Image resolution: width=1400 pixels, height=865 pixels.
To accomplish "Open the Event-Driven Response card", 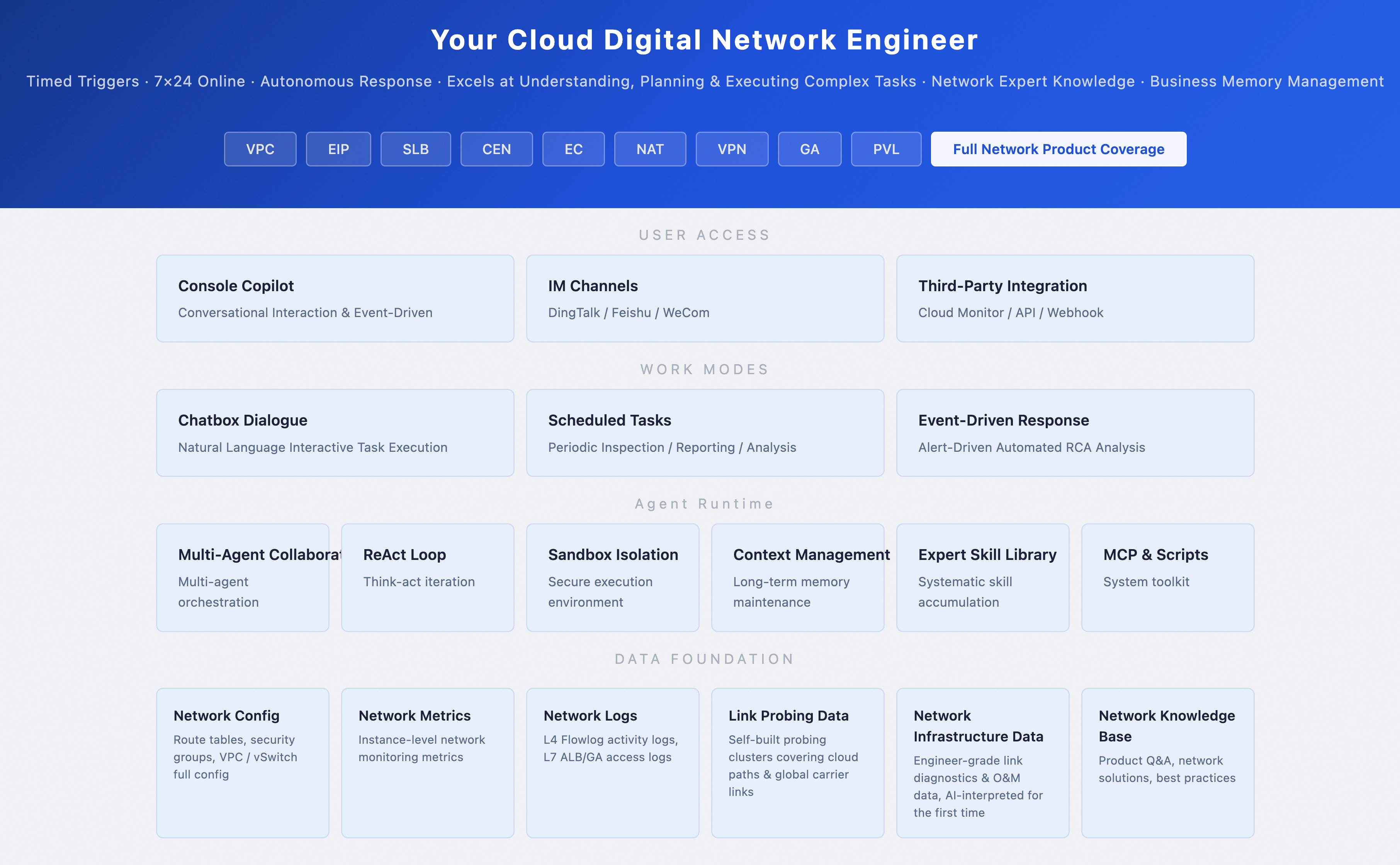I will tap(1075, 433).
